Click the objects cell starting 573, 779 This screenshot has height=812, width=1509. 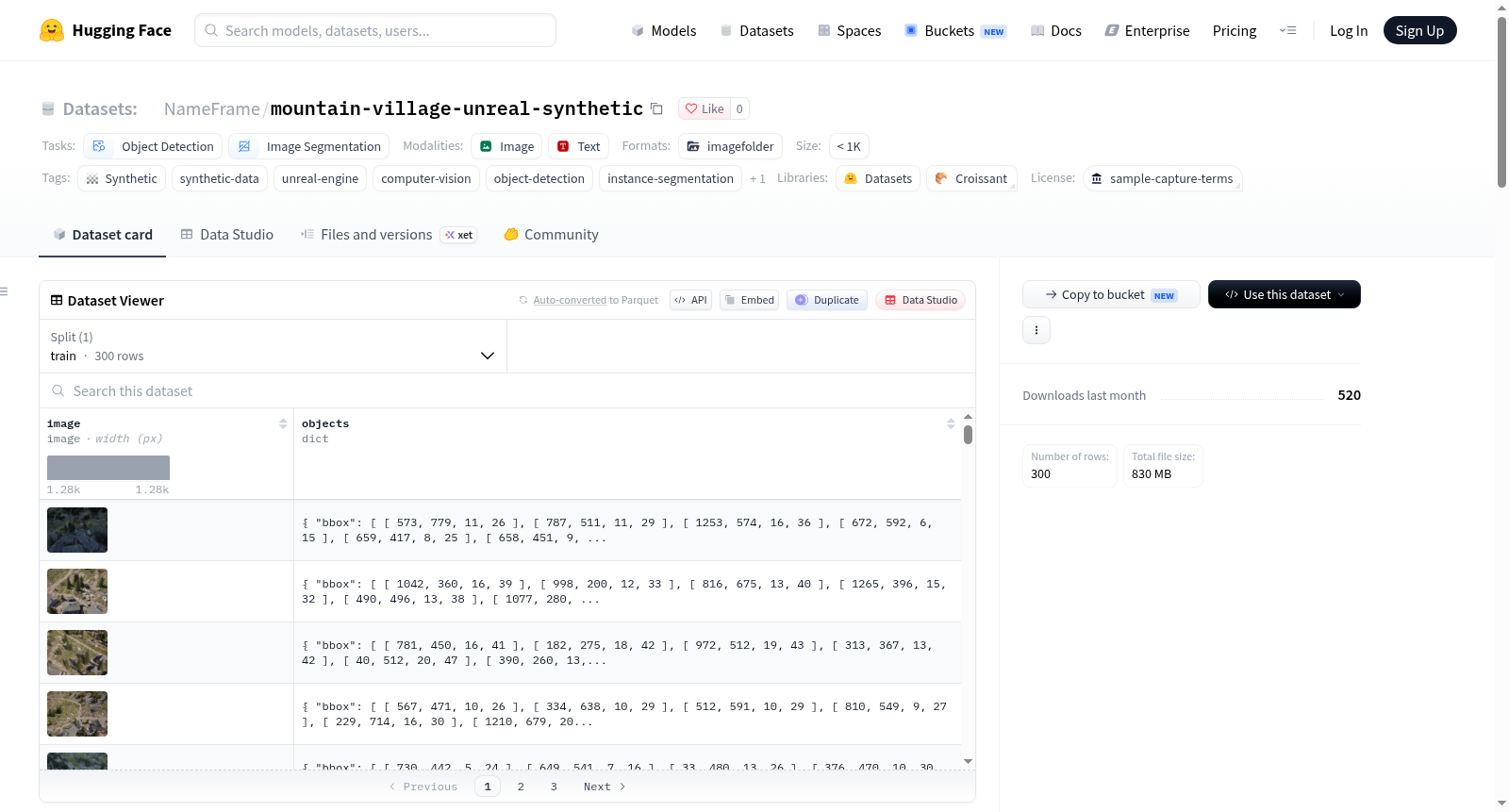(627, 530)
